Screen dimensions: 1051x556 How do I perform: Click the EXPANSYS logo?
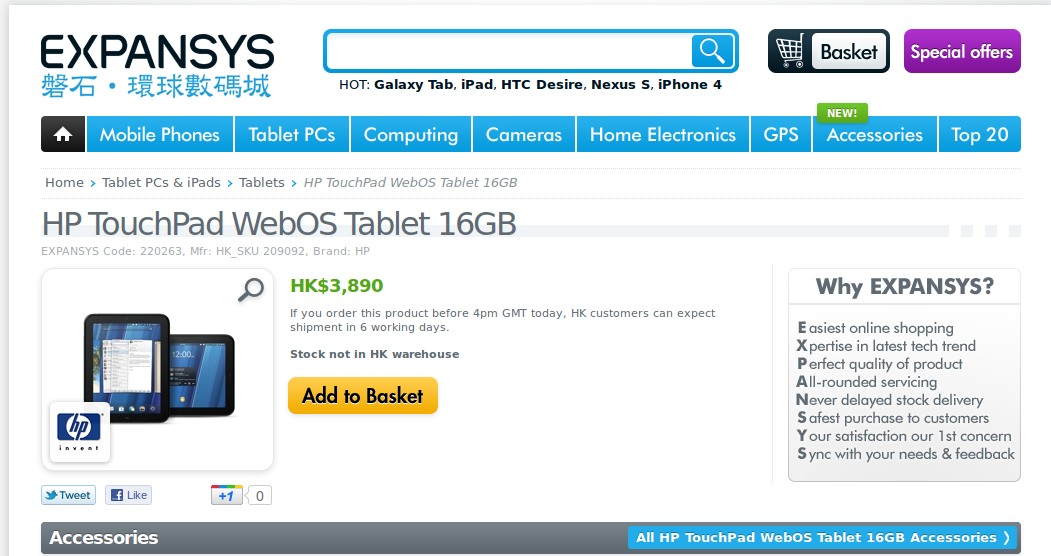[158, 66]
